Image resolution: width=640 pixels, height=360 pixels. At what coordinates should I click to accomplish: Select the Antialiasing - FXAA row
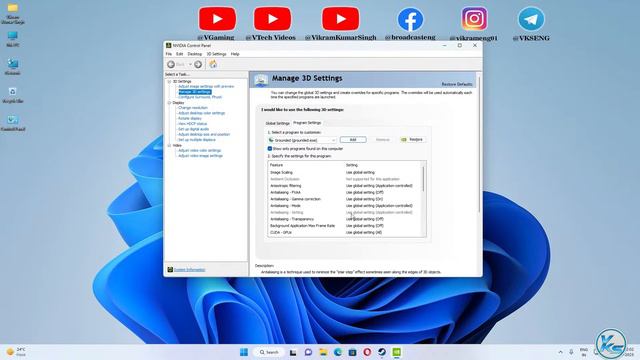pos(345,192)
